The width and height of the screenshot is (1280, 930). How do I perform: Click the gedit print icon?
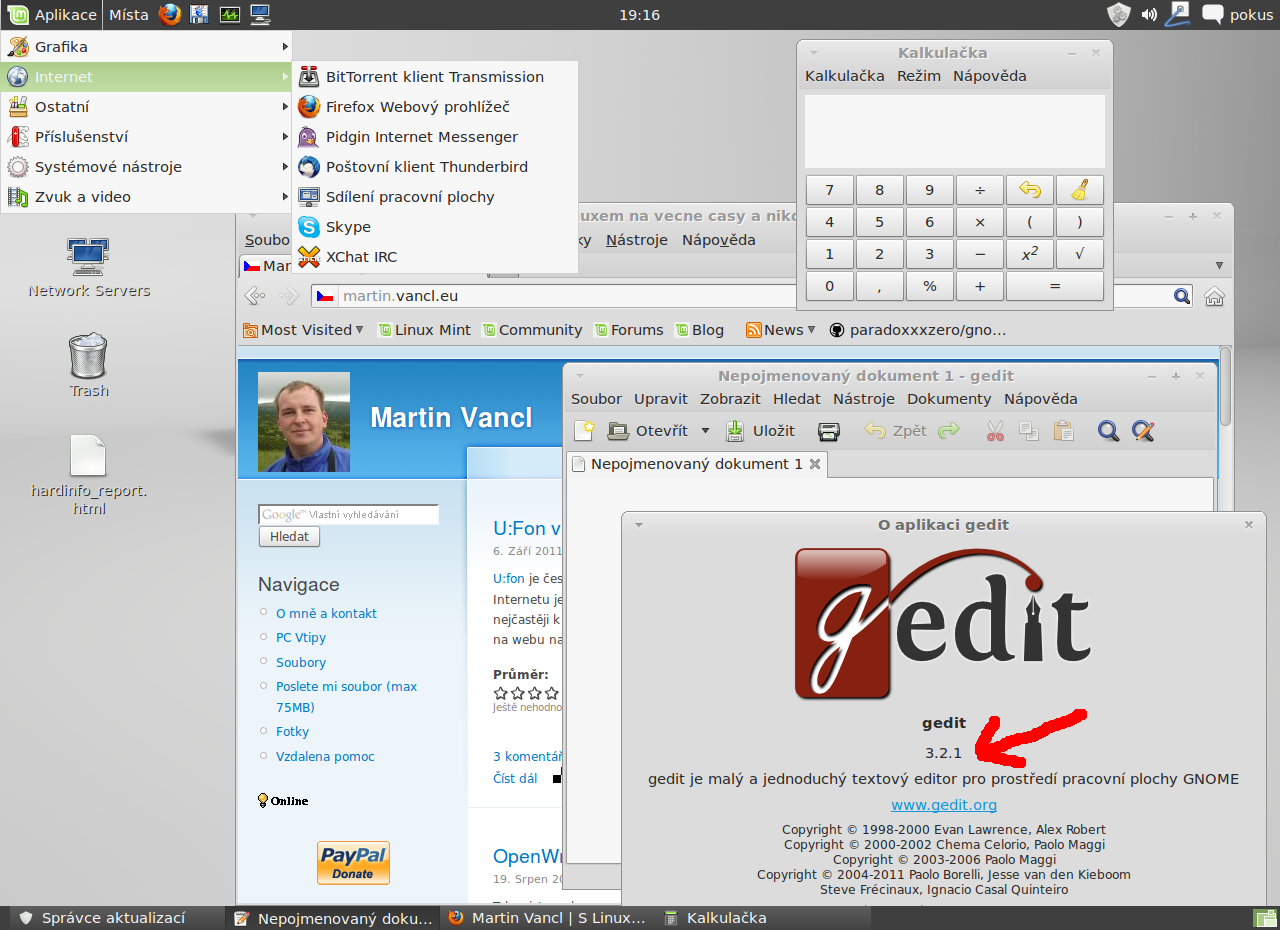point(829,431)
